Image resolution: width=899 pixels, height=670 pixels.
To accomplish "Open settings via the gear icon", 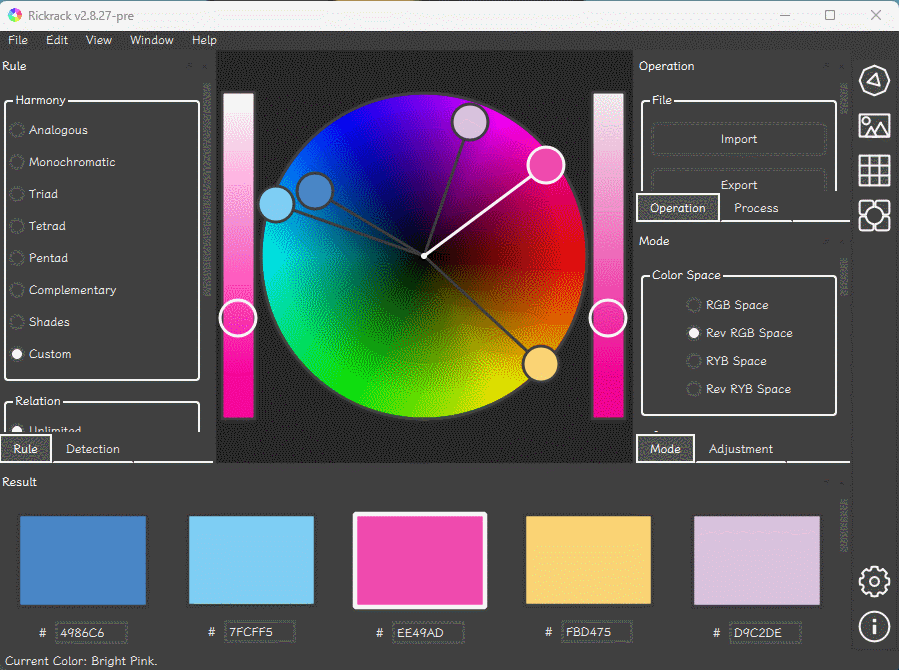I will click(874, 580).
